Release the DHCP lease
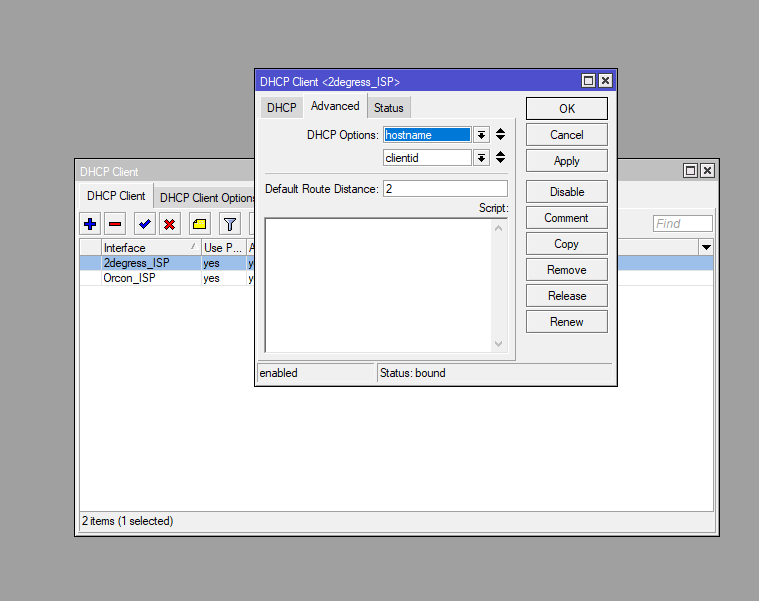Image resolution: width=759 pixels, height=611 pixels. pyautogui.click(x=567, y=296)
